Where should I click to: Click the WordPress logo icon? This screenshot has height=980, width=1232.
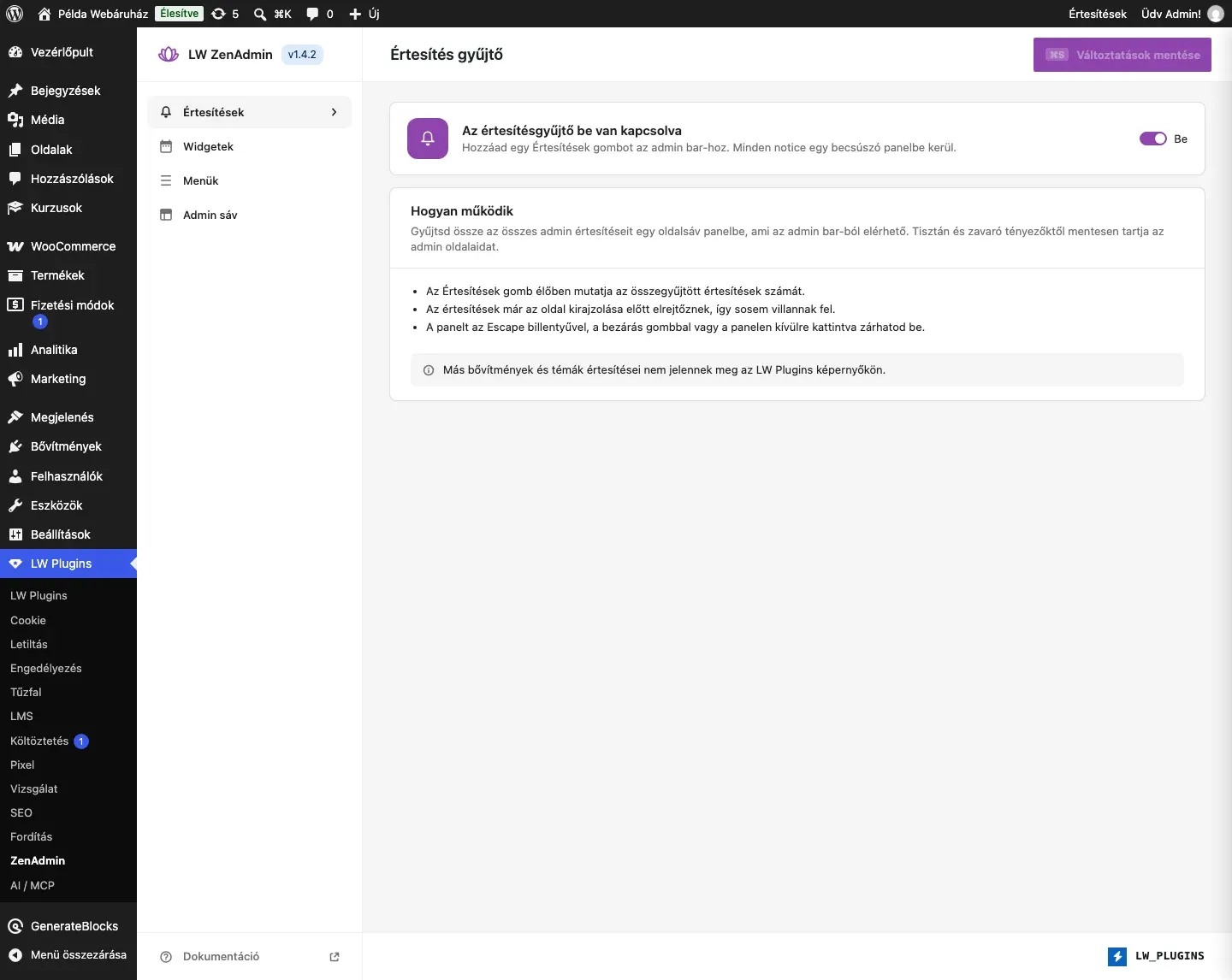coord(15,14)
